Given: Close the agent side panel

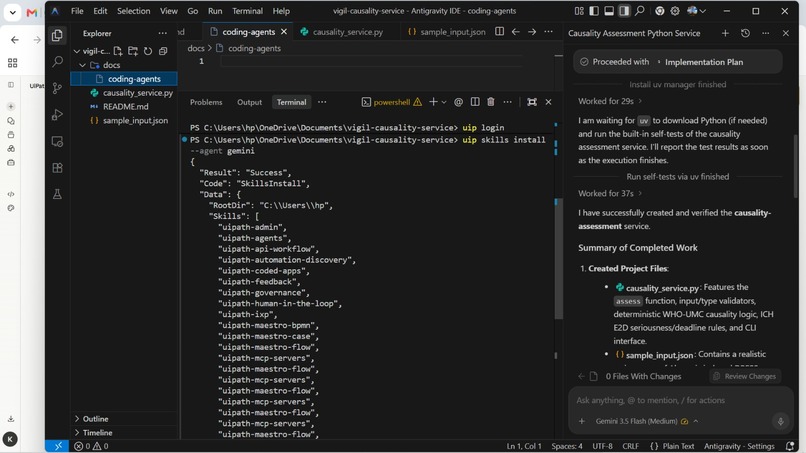Looking at the screenshot, I should tap(785, 33).
